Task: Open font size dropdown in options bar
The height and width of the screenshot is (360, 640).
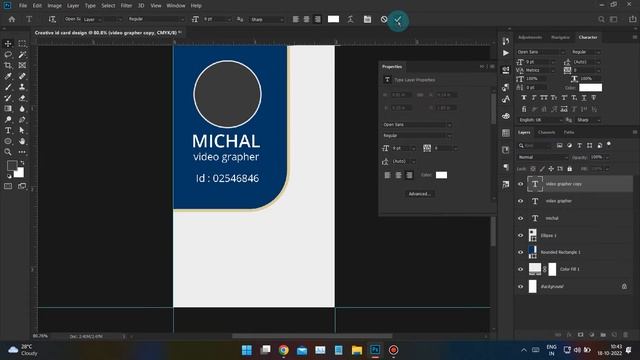Action: (x=229, y=19)
